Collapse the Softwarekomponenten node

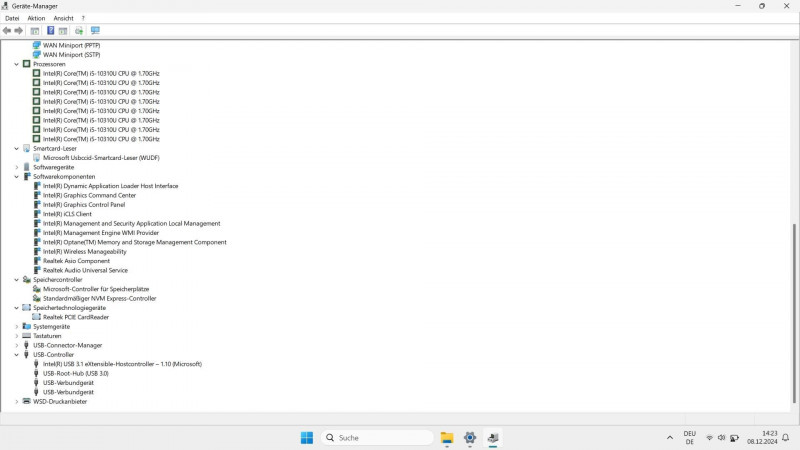pyautogui.click(x=16, y=177)
